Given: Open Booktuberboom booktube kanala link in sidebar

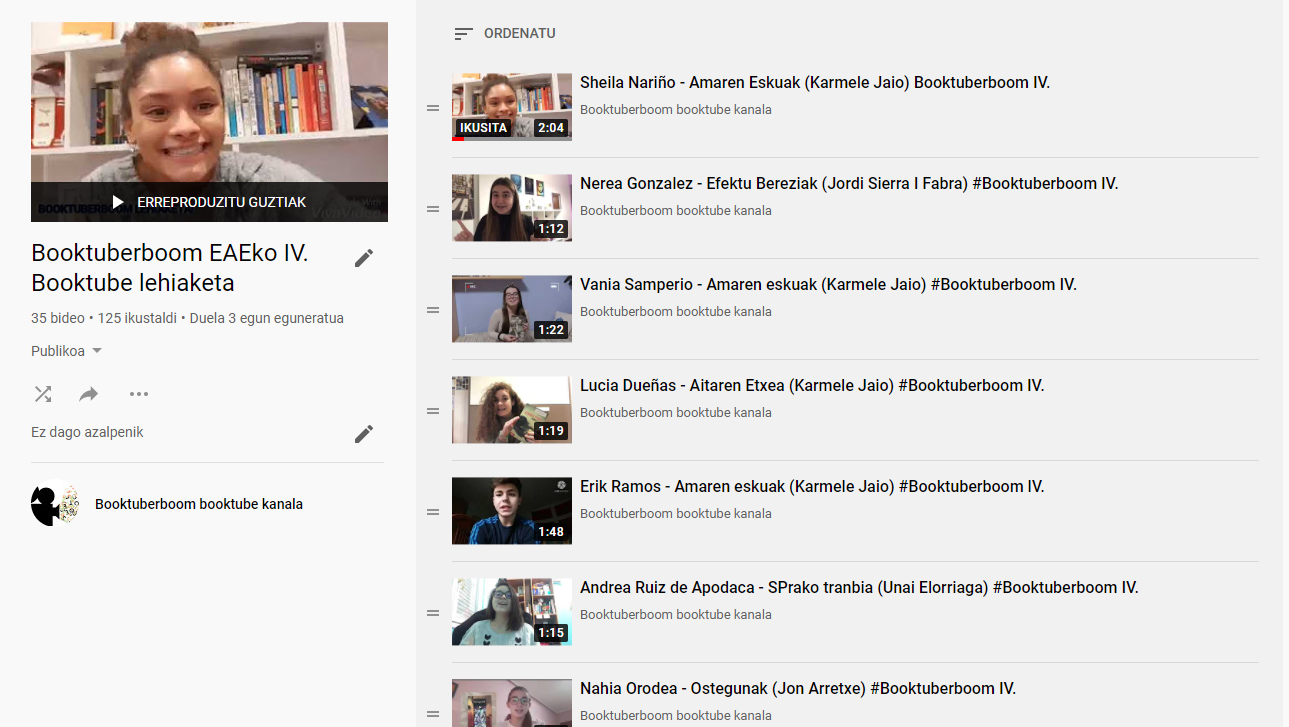Looking at the screenshot, I should pos(199,504).
